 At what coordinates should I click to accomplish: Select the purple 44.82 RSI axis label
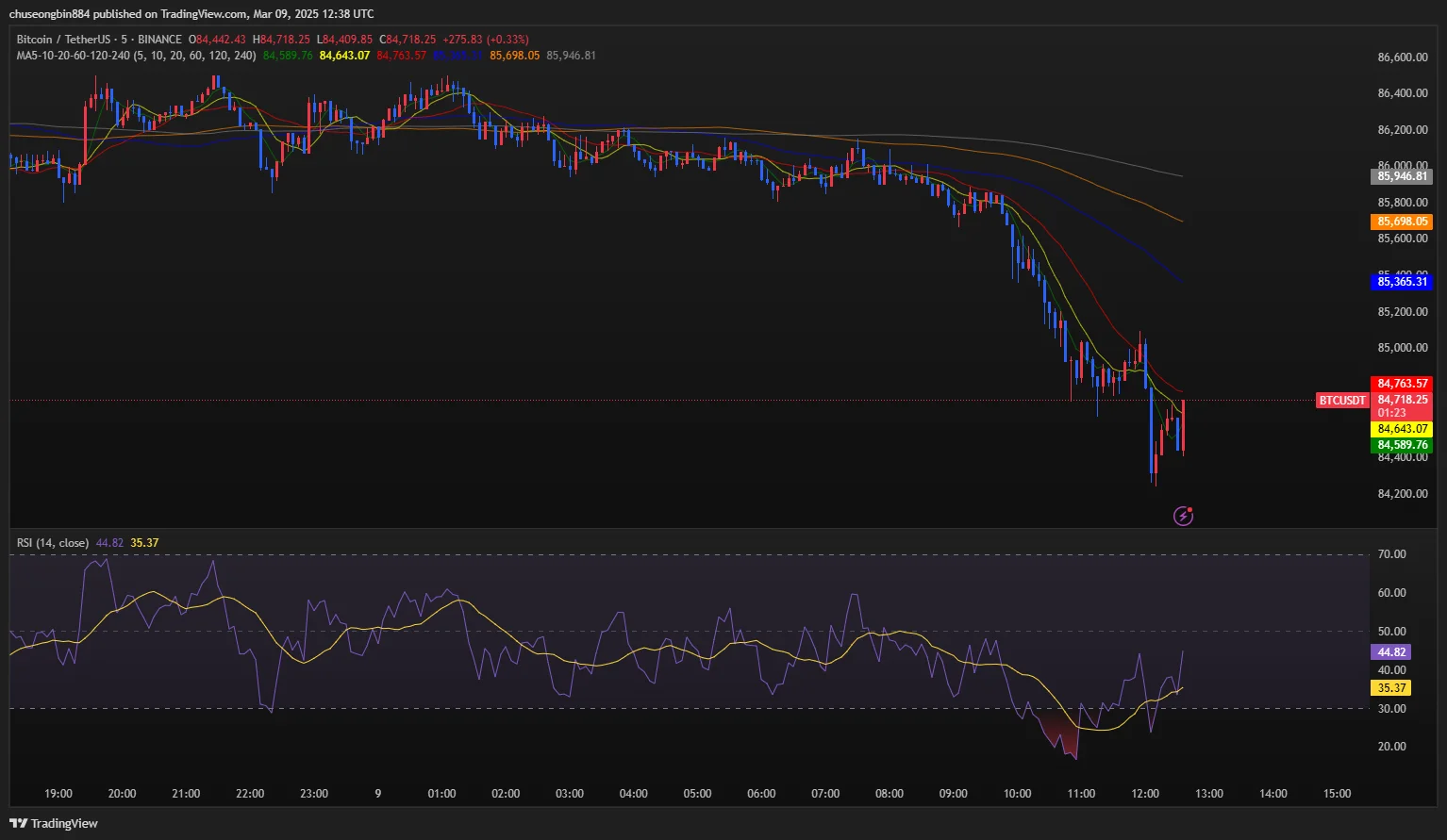1390,652
